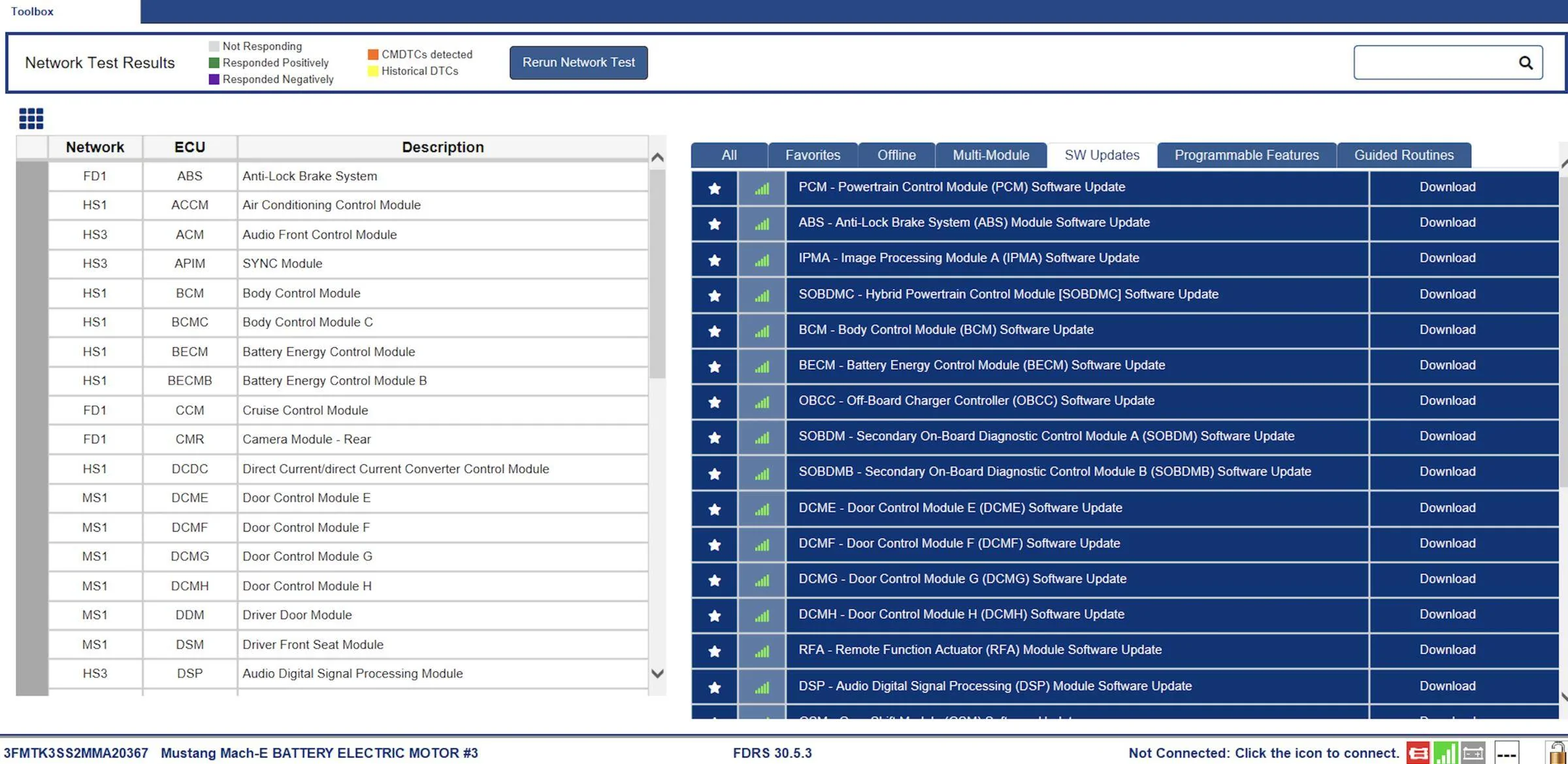1568x764 pixels.
Task: Open the Programmable Features tab
Action: [1247, 156]
